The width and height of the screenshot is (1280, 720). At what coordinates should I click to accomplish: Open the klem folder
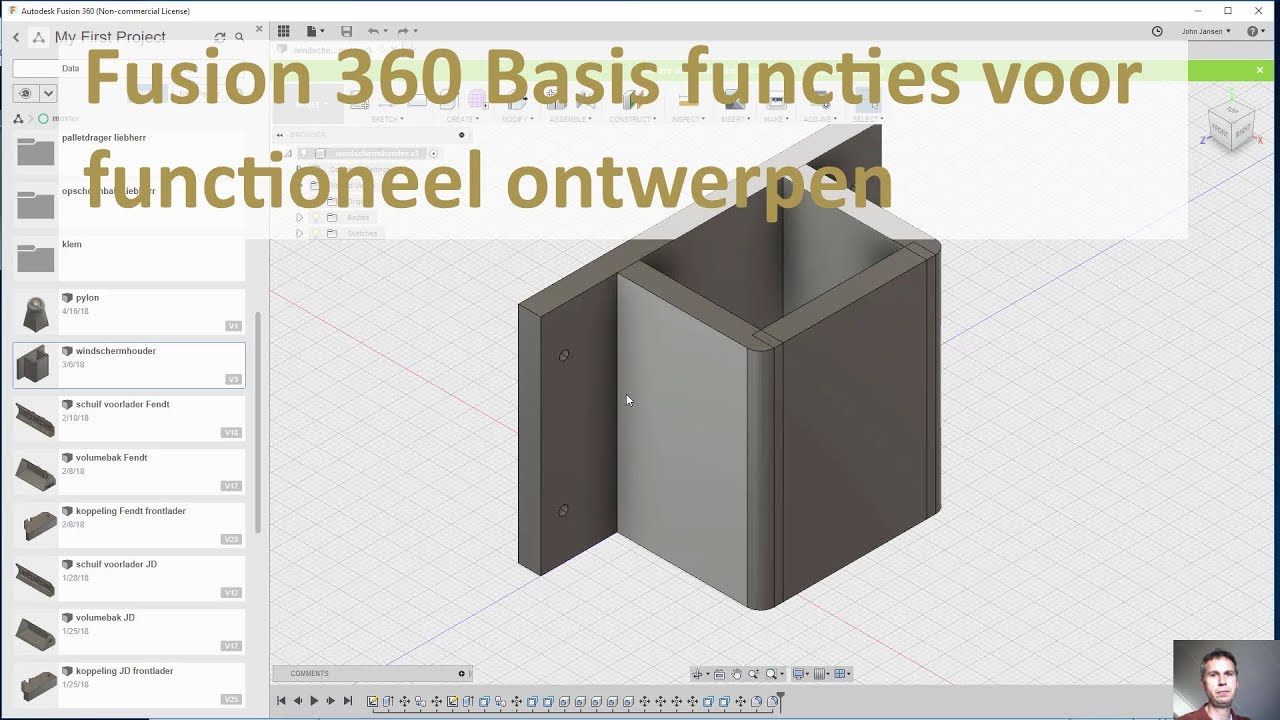(129, 258)
